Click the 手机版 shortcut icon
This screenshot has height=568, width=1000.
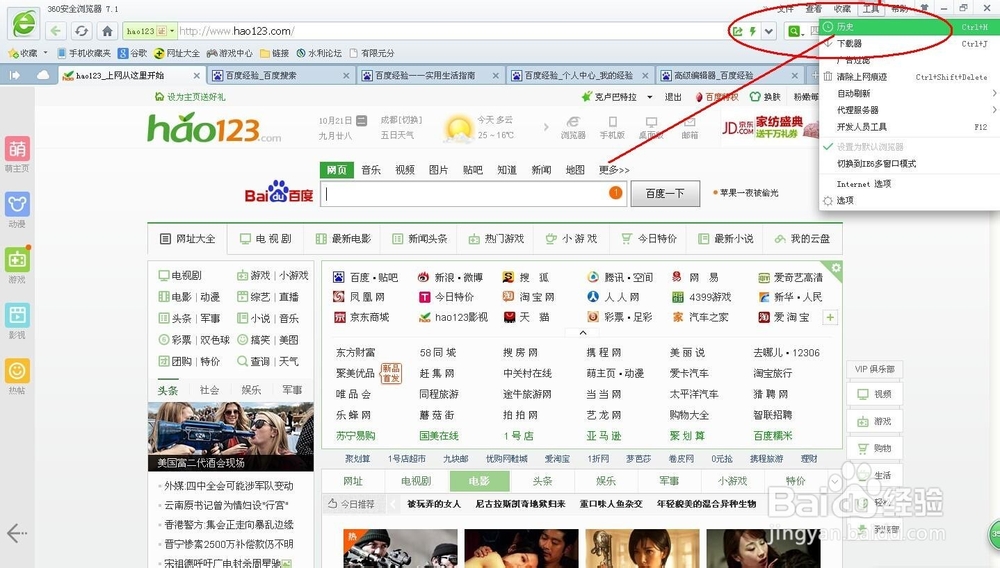coord(612,127)
